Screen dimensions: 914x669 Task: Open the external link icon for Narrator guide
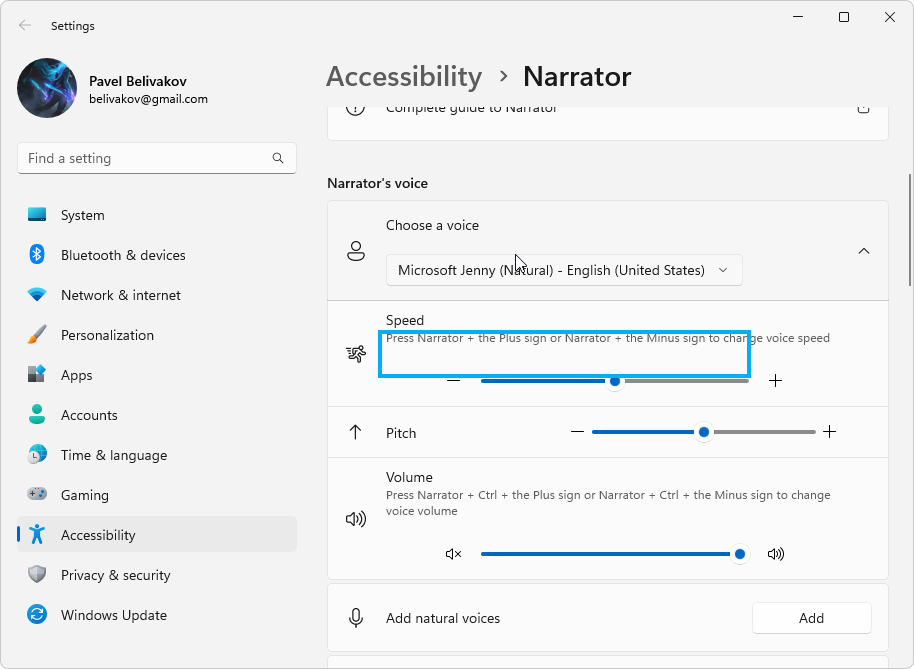(863, 108)
